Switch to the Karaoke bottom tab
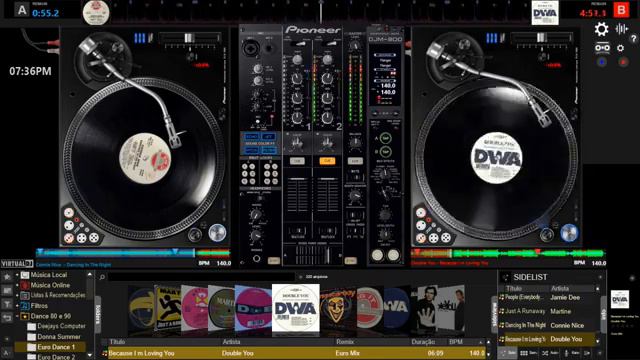This screenshot has height=360, width=640. click(571, 353)
